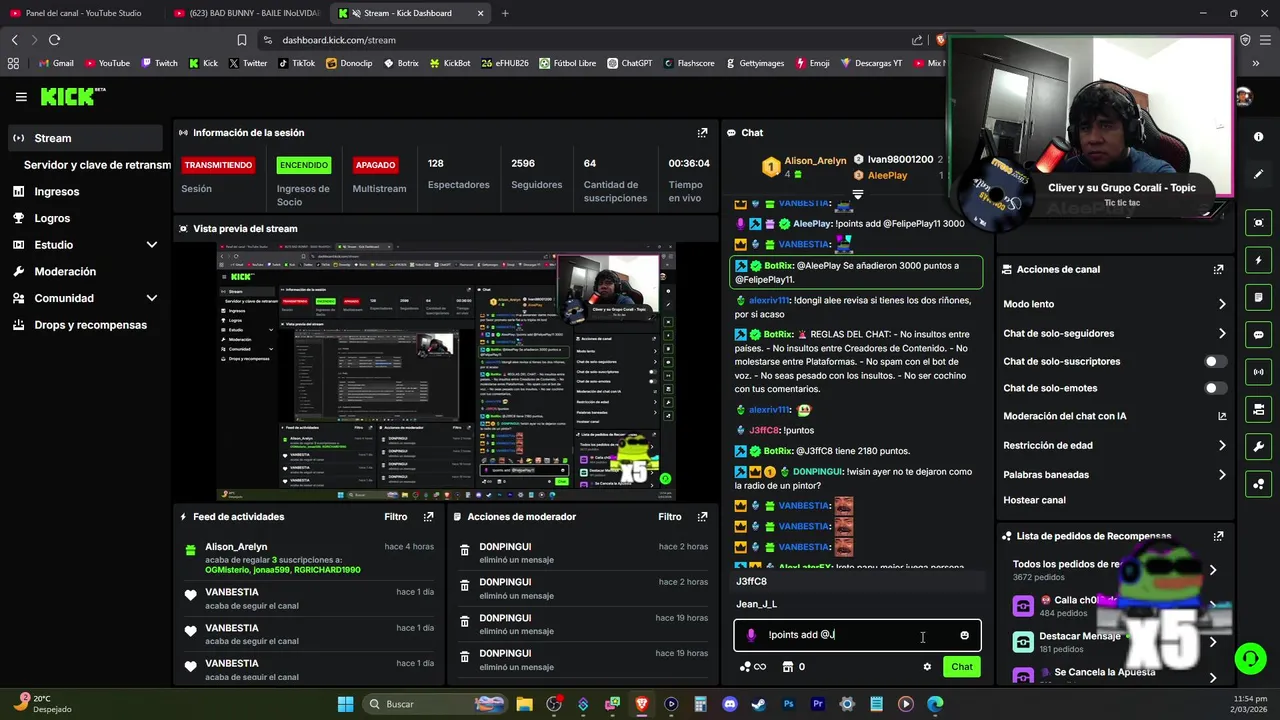
Task: Click the green support headset button
Action: (1250, 658)
